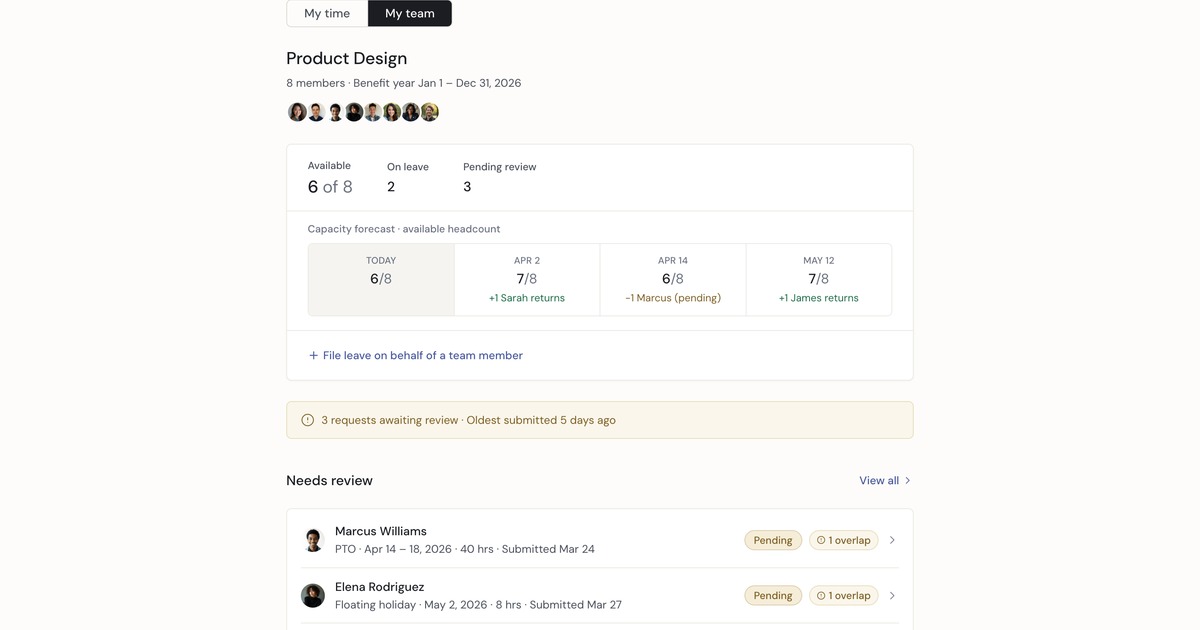Click the chevron next to View all
This screenshot has height=630, width=1200.
907,481
